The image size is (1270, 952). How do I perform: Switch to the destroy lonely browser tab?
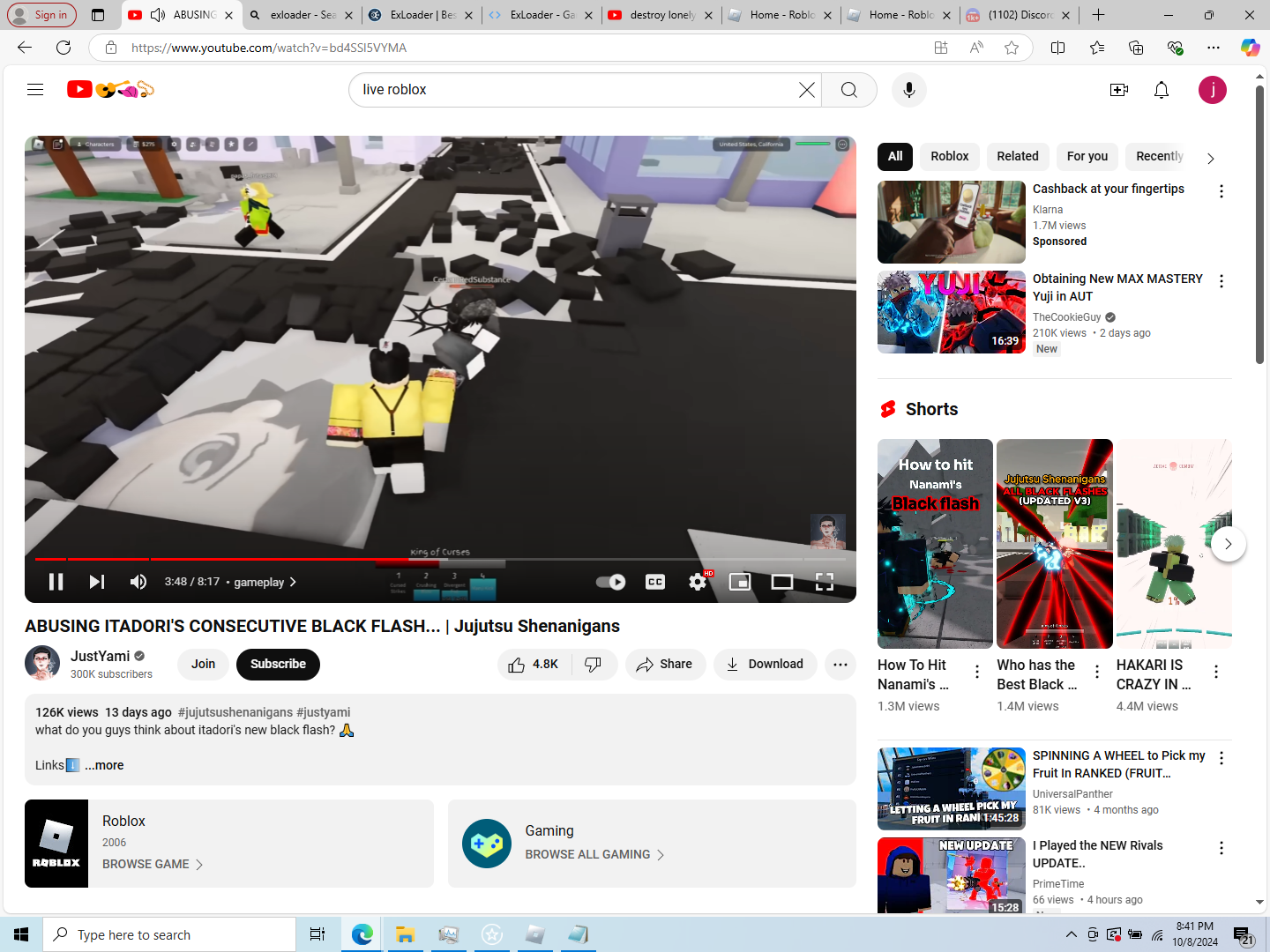pos(661,15)
